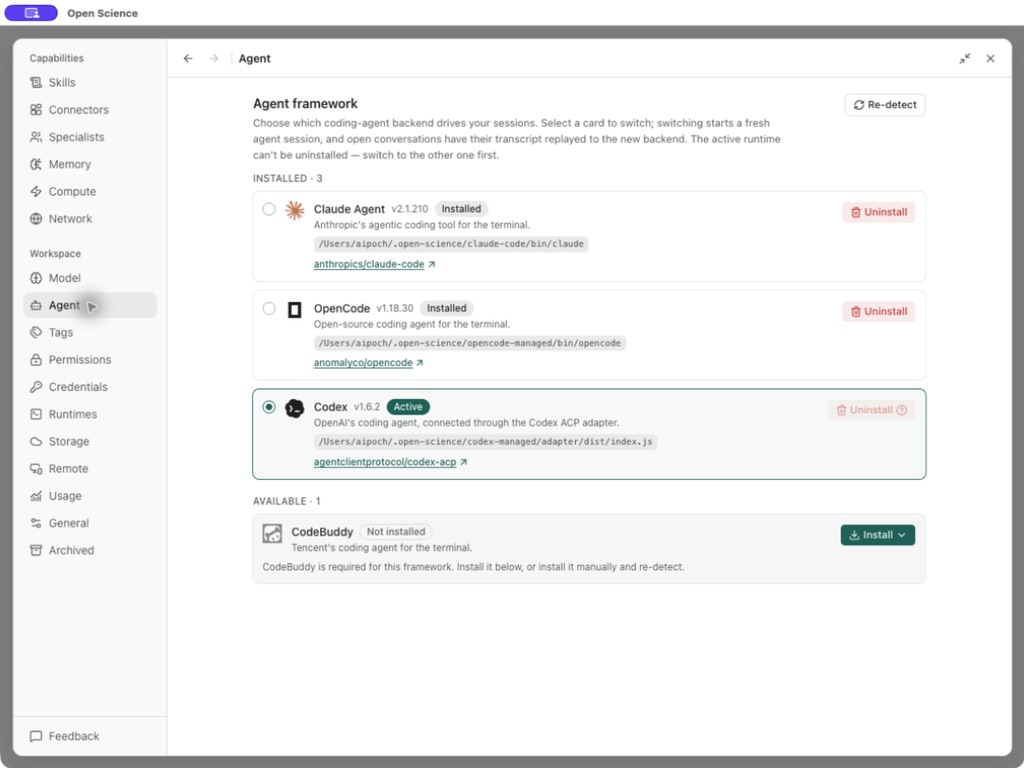Click the Not installed badge on CodeBuddy
The width and height of the screenshot is (1024, 768).
coord(396,532)
